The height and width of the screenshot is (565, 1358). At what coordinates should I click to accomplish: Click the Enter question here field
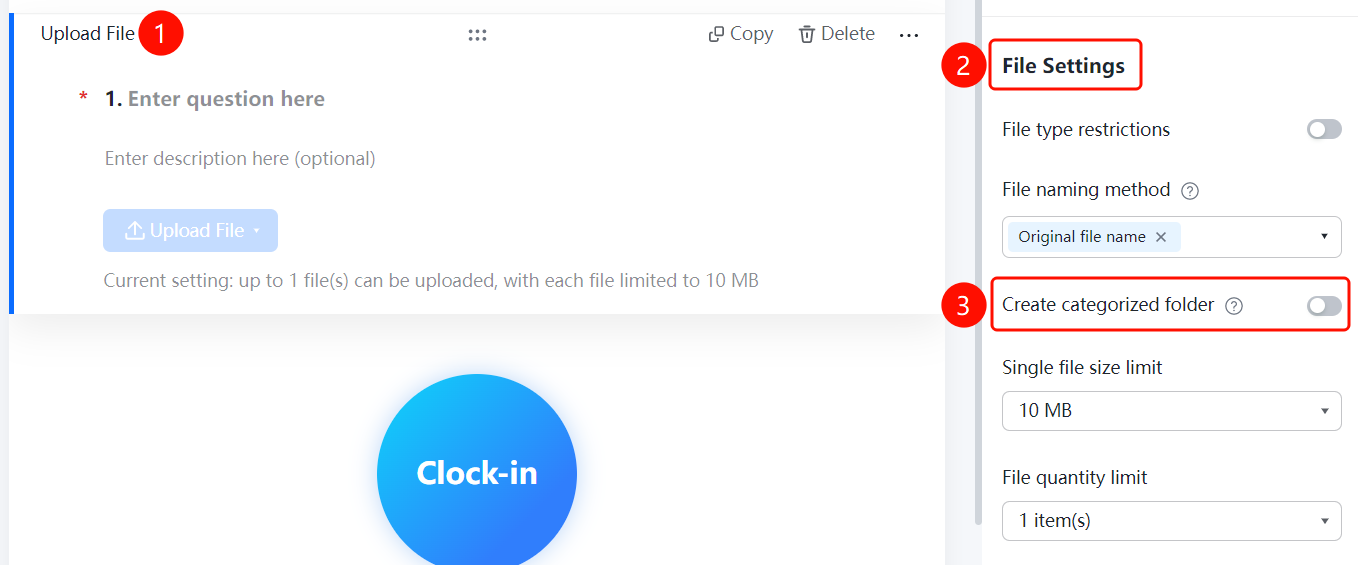(226, 99)
